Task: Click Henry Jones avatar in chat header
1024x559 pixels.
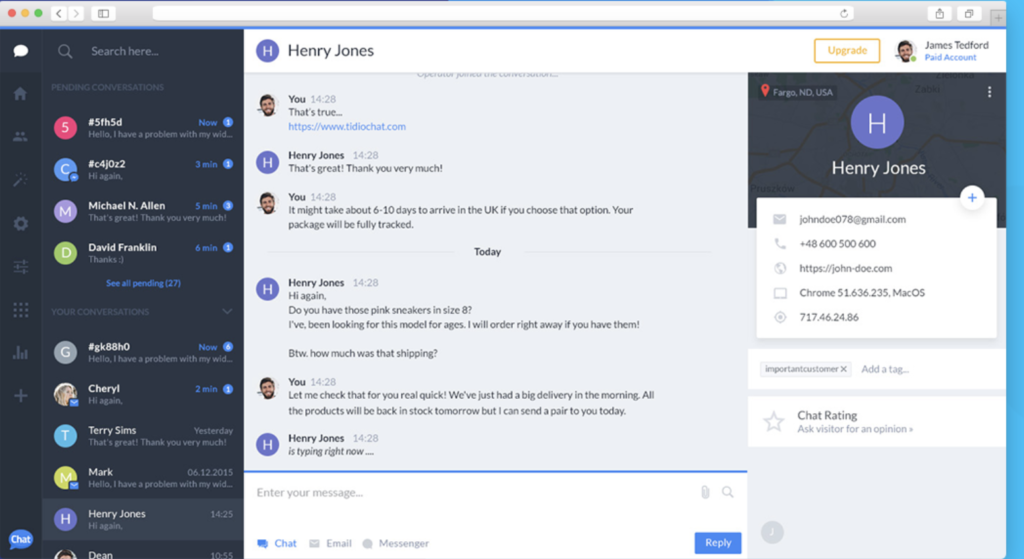Action: [x=267, y=50]
